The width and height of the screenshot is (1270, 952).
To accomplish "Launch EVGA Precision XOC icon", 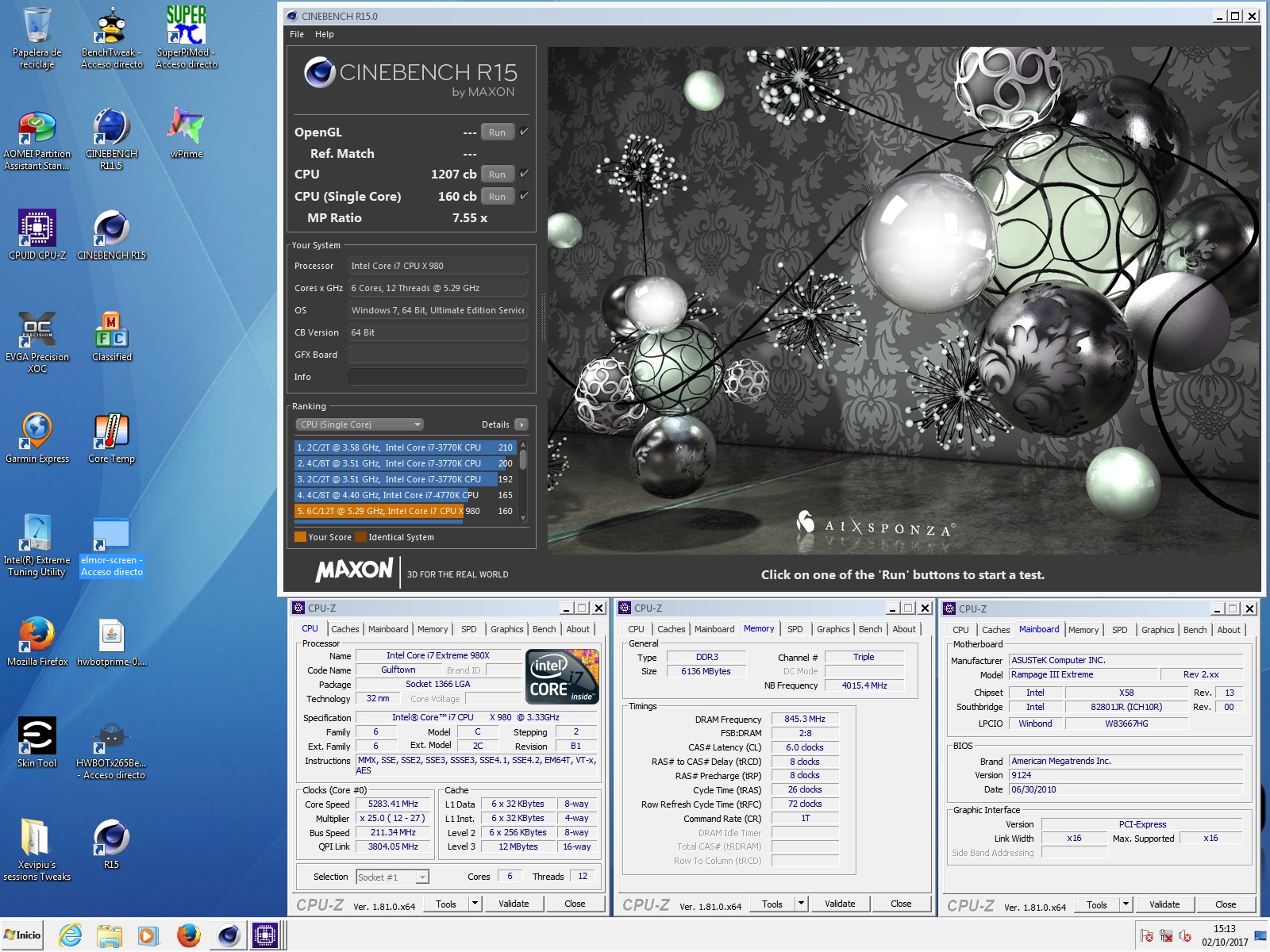I will (x=37, y=343).
